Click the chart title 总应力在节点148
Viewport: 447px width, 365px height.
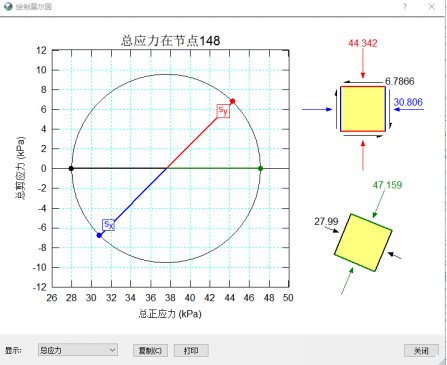170,41
